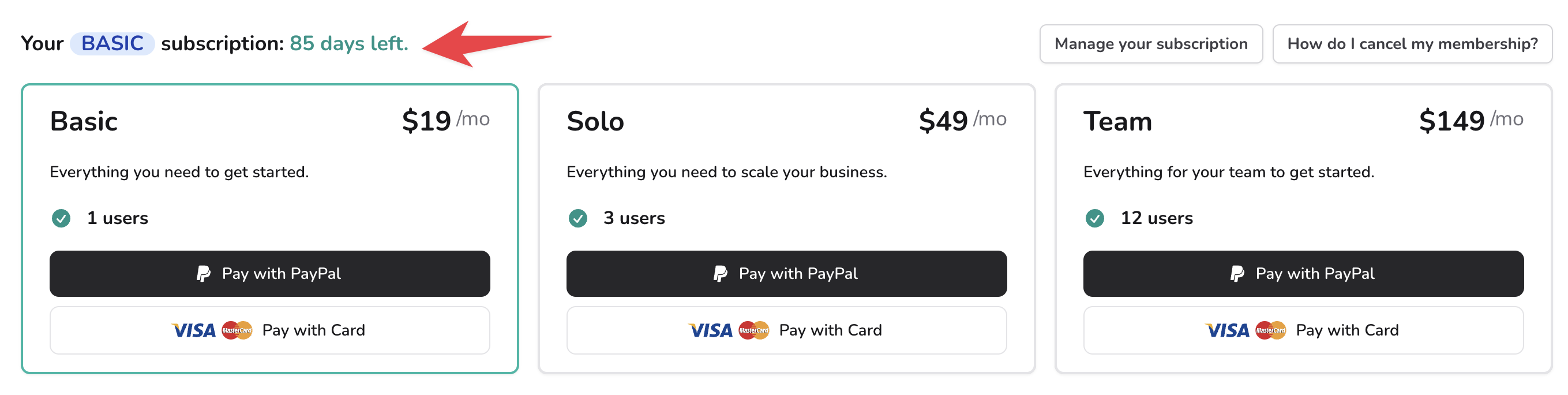Click the Visa logo under Team plan
1568x395 pixels.
(x=1227, y=330)
